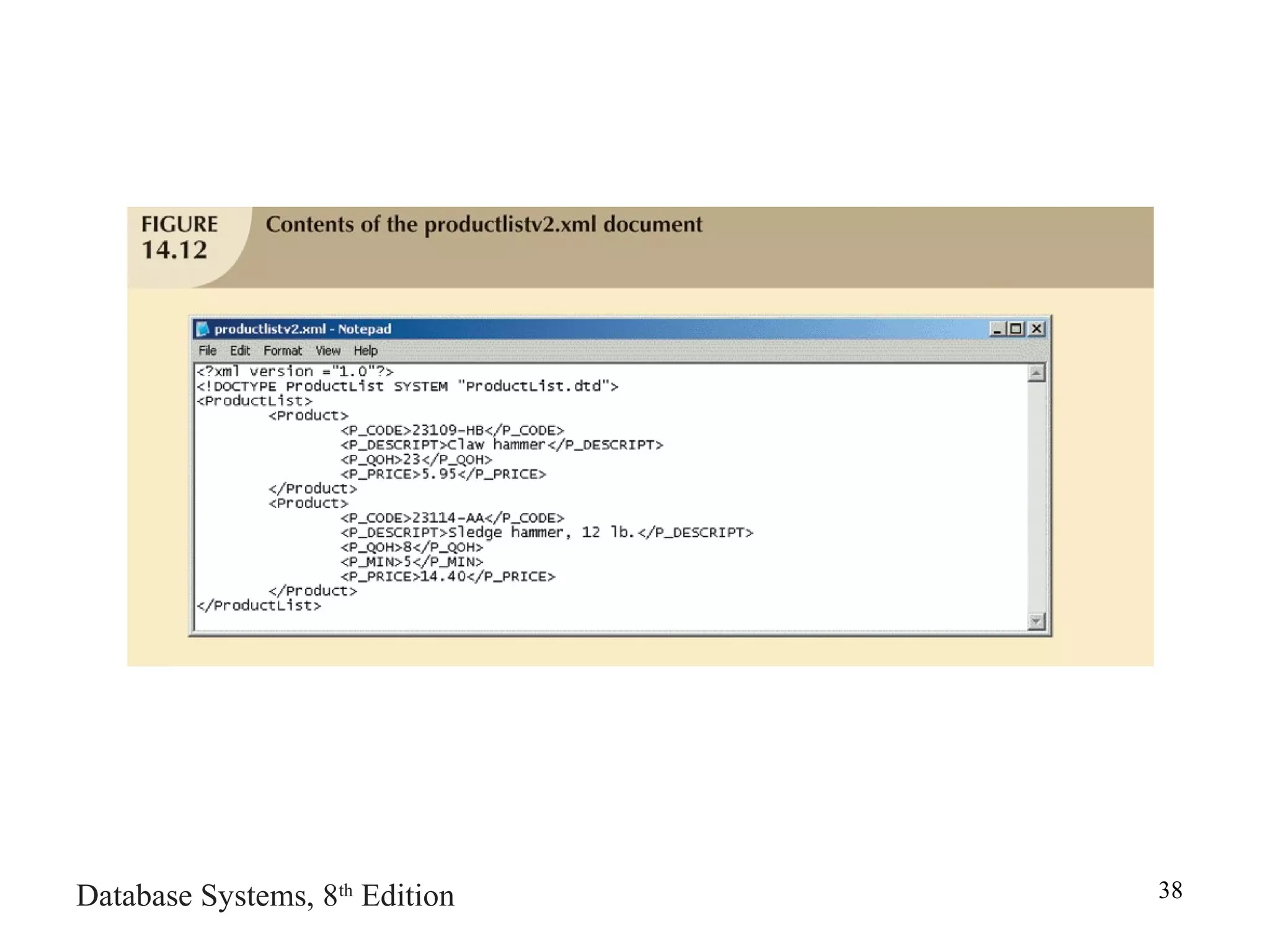
Task: Click the opening <ProductList> tag line
Action: click(255, 401)
